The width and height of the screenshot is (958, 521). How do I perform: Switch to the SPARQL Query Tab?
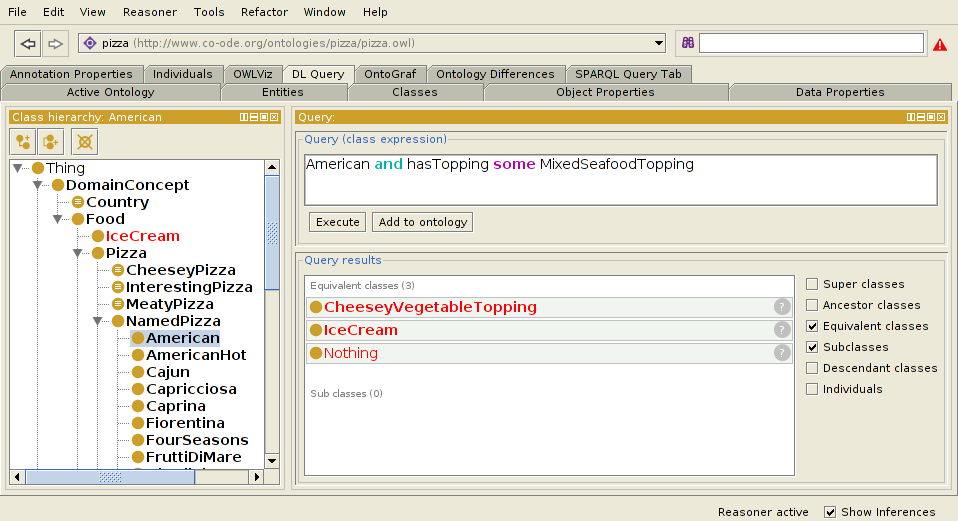point(628,74)
